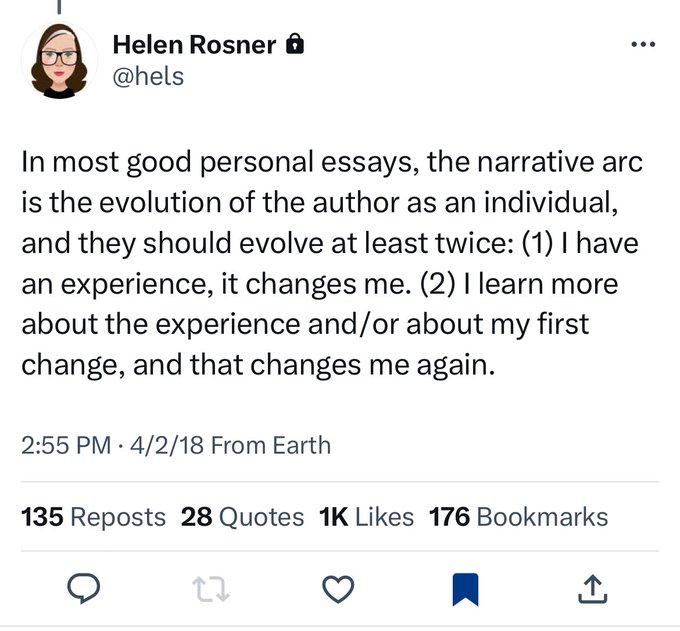Show the 28 Quotes list
Viewport: 680px width, 631px height.
point(242,517)
